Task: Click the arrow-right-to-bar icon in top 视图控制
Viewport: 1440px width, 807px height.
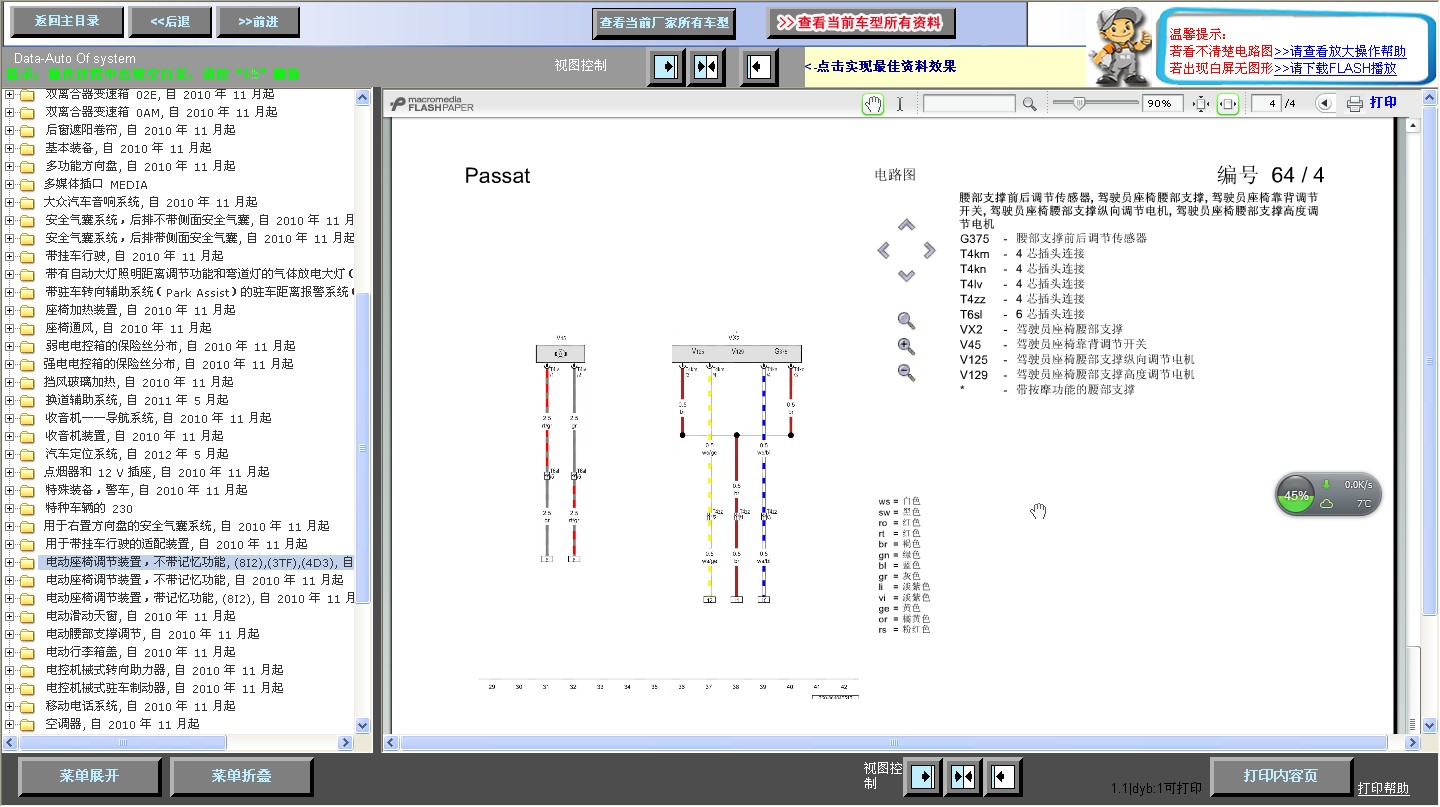Action: coord(666,67)
